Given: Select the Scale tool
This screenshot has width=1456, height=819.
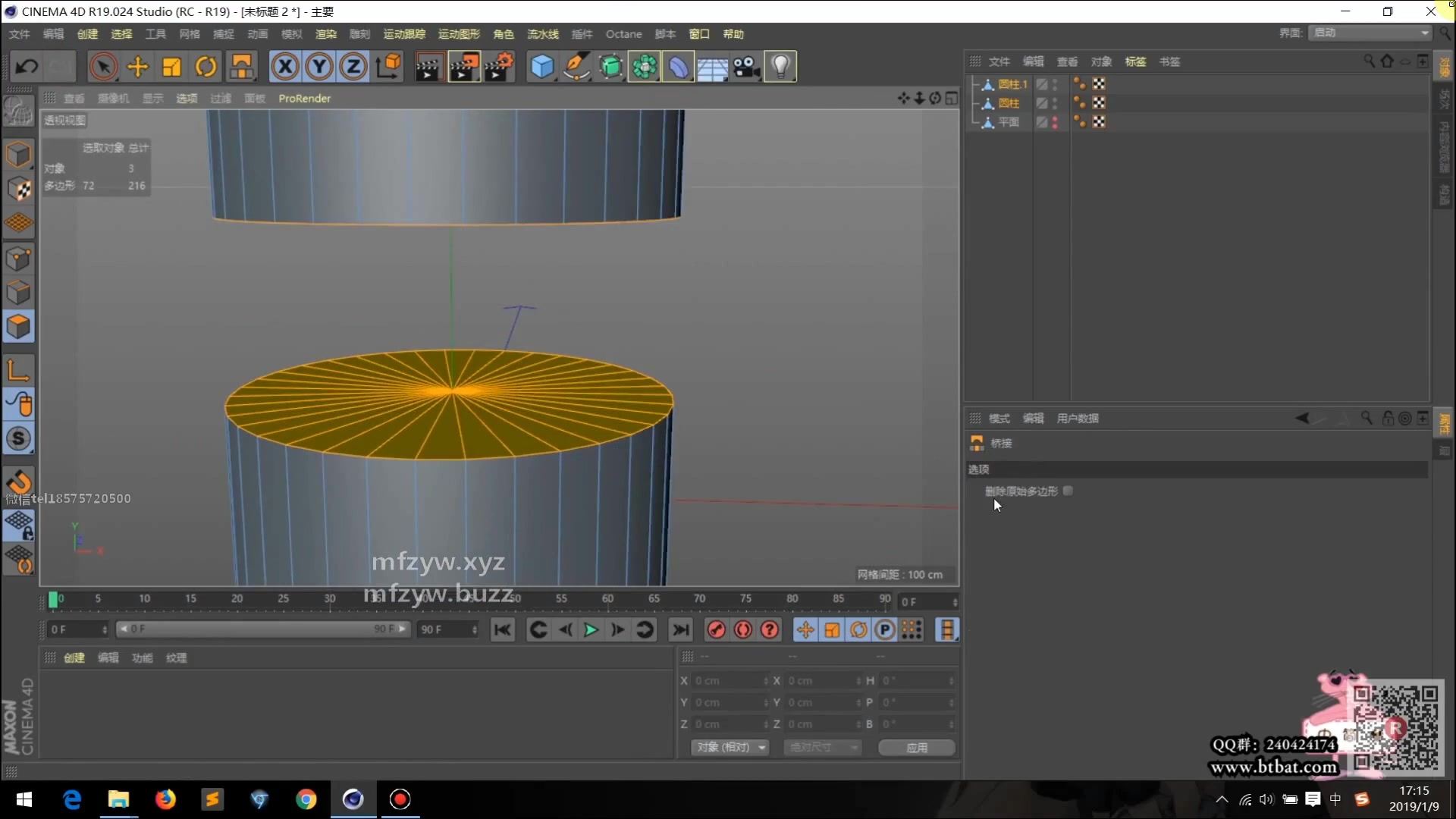Looking at the screenshot, I should click(172, 67).
